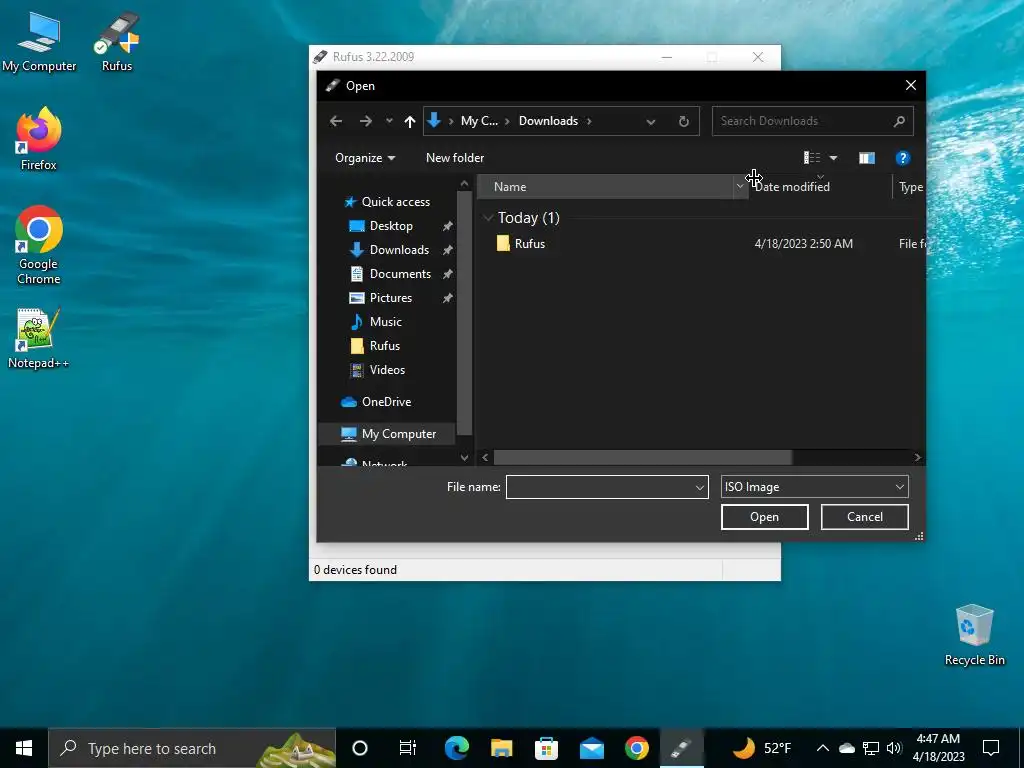
Task: Select OneDrive in navigation pane
Action: click(x=386, y=402)
